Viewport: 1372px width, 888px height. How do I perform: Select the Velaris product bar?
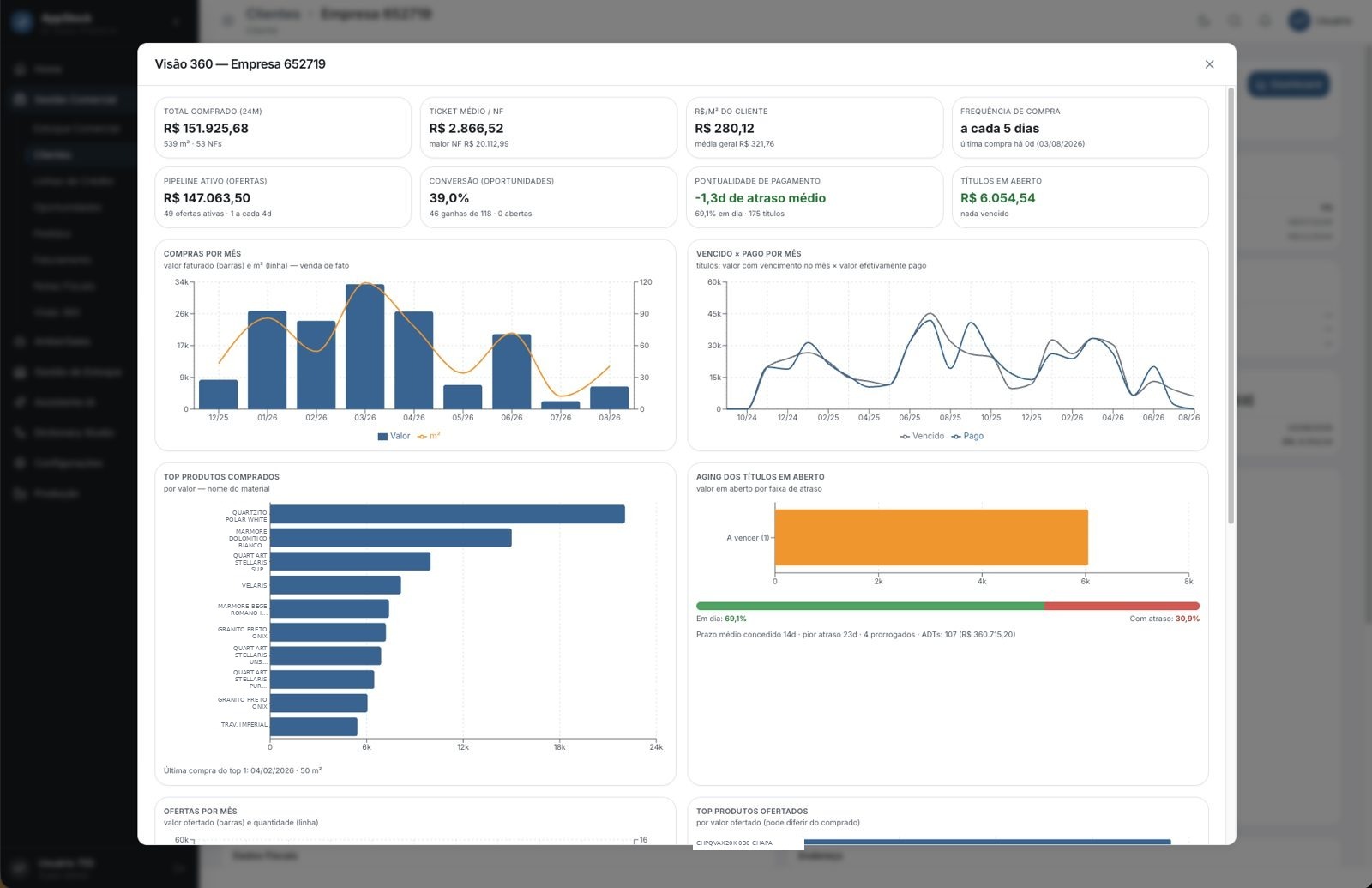[x=335, y=585]
